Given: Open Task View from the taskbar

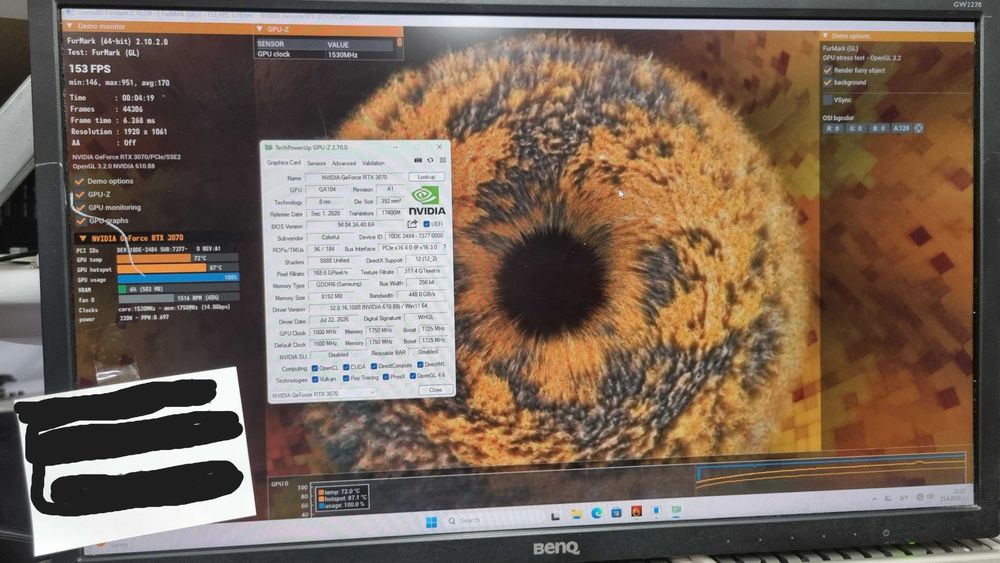Looking at the screenshot, I should (x=555, y=515).
